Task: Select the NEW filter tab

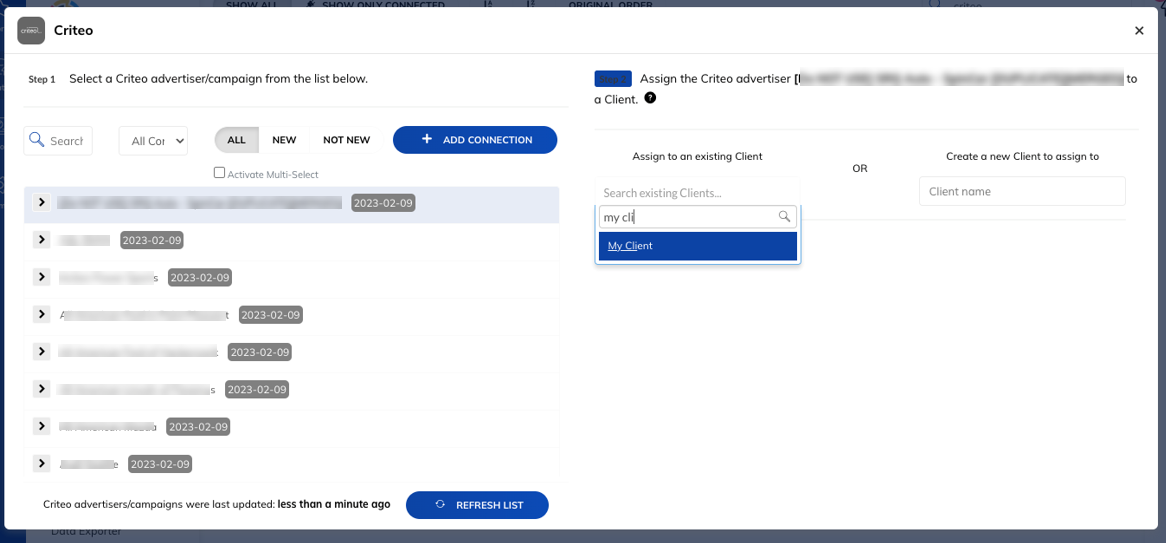Action: click(284, 140)
